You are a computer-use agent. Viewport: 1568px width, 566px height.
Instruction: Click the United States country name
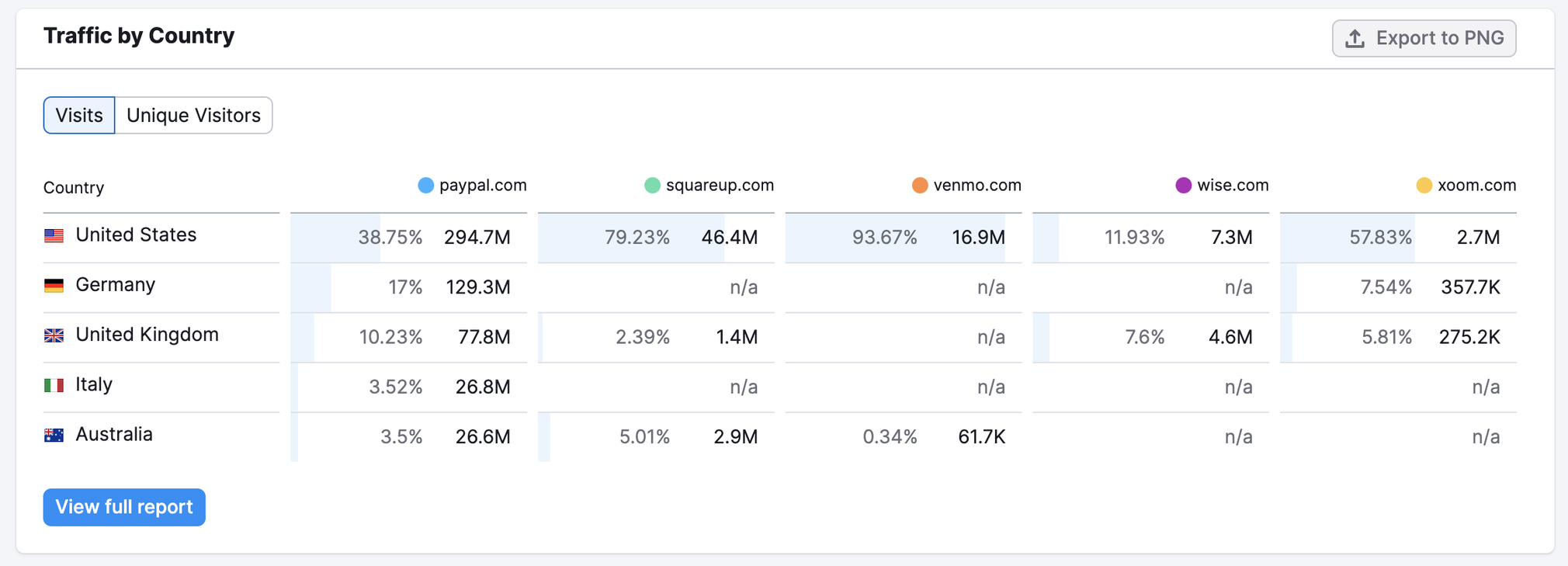(x=136, y=234)
